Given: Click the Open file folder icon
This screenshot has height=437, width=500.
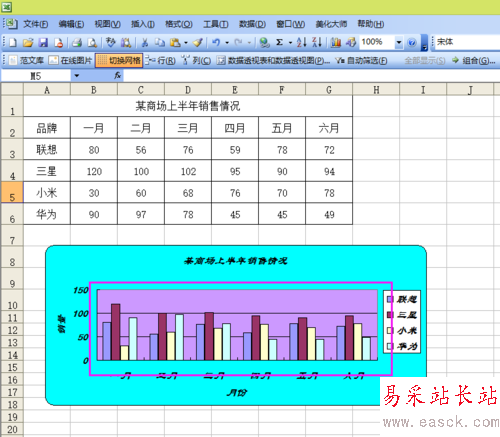Looking at the screenshot, I should 28,42.
